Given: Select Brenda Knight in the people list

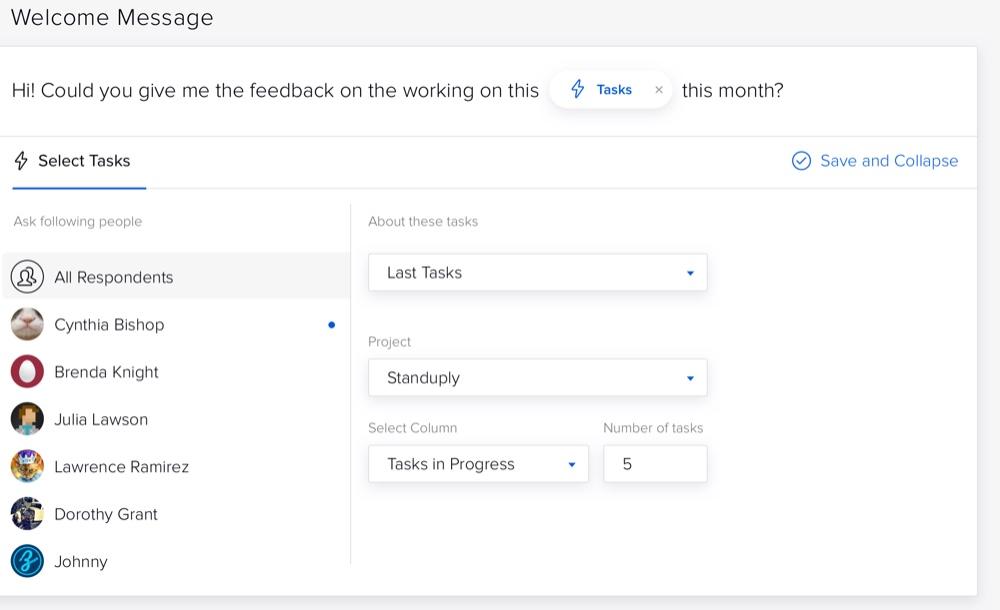Looking at the screenshot, I should click(x=176, y=371).
